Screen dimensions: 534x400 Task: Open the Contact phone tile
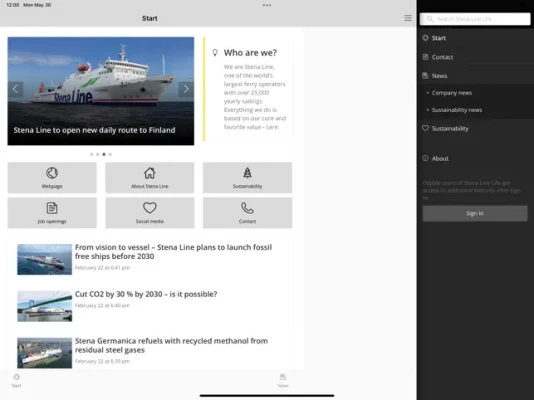(x=247, y=213)
